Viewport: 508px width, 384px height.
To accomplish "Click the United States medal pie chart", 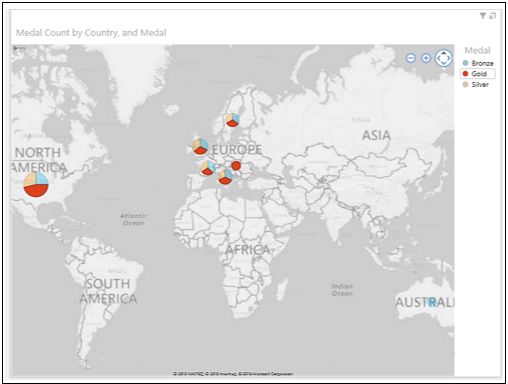I will [x=36, y=185].
